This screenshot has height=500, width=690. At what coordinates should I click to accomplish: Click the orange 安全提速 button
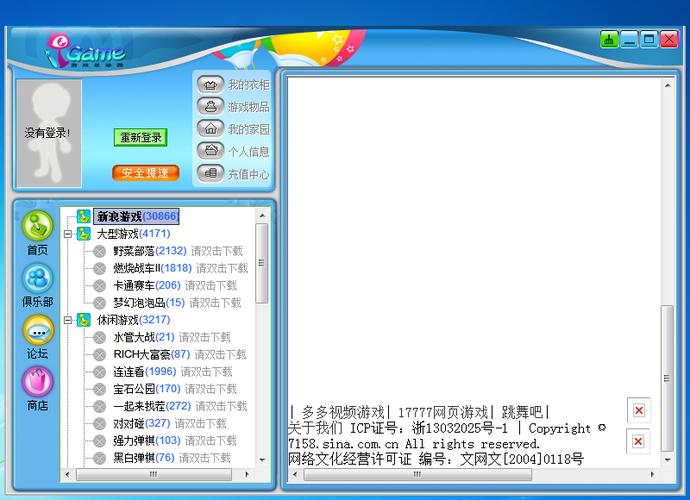[145, 173]
